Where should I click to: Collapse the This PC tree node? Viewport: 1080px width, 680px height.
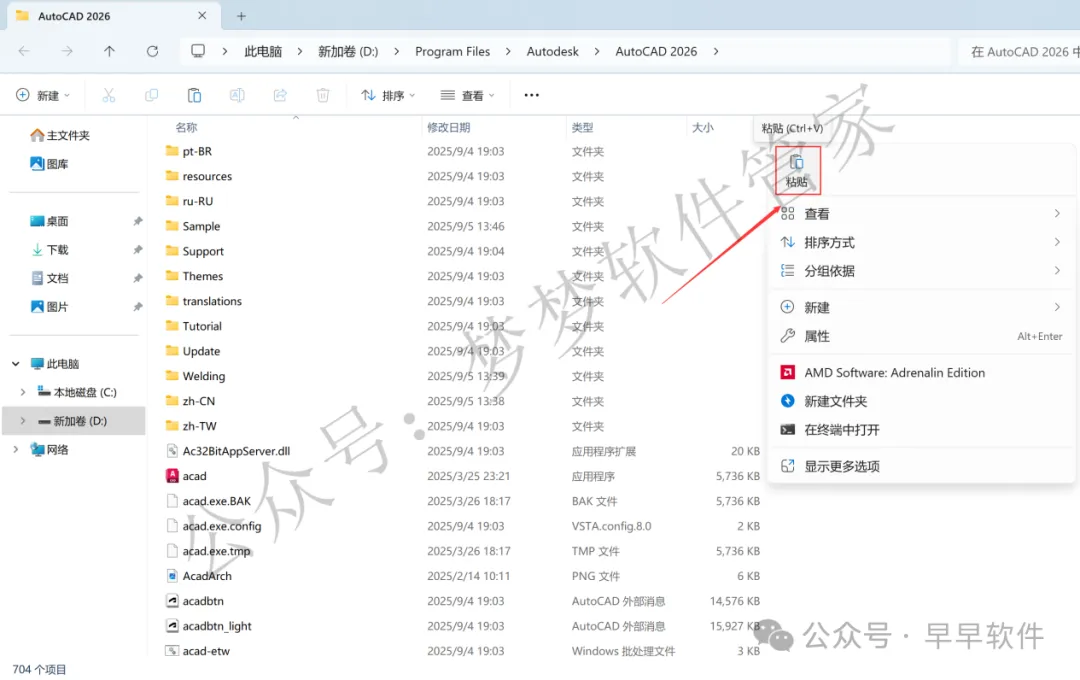pos(16,364)
